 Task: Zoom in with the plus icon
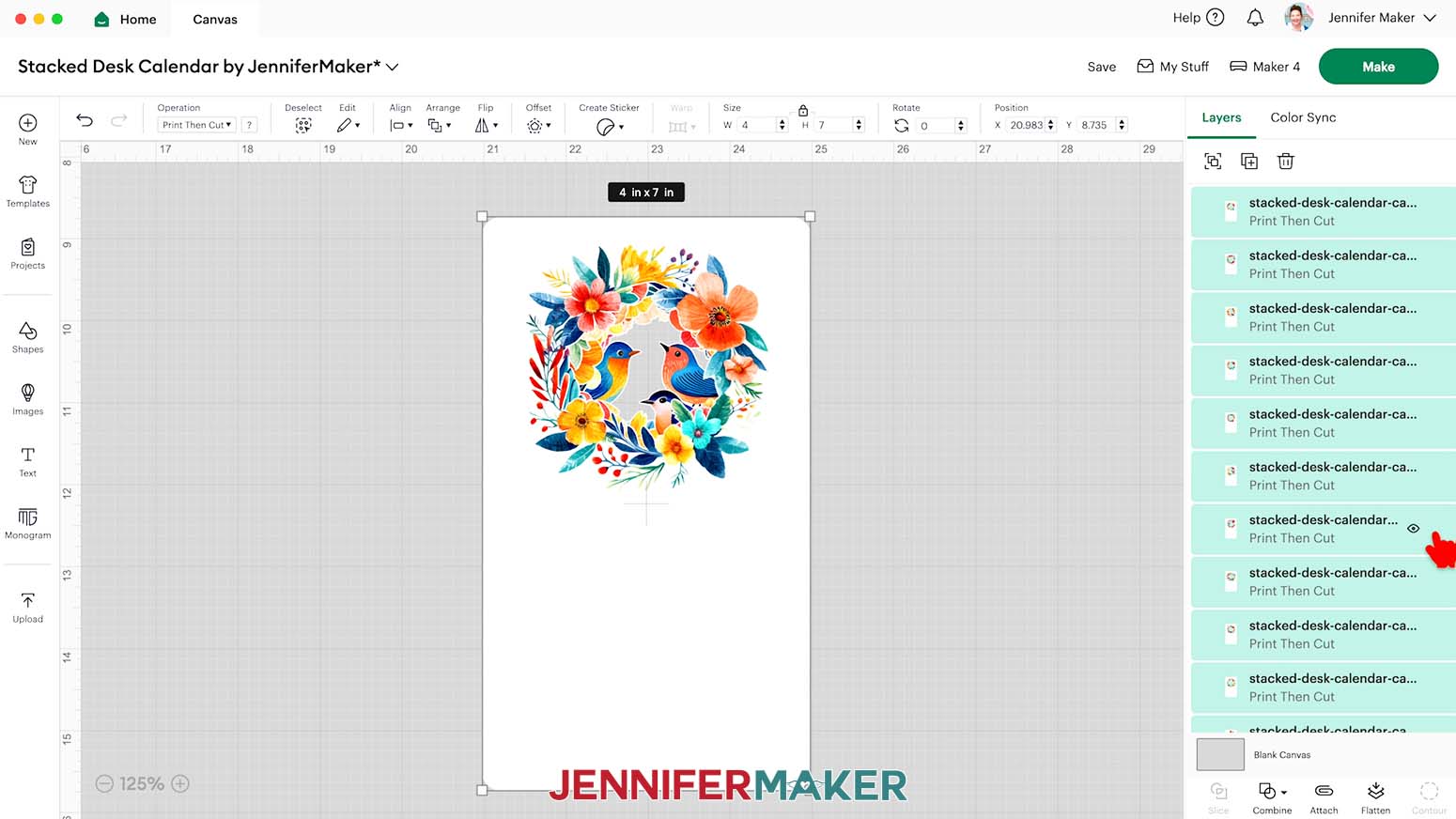tap(180, 783)
